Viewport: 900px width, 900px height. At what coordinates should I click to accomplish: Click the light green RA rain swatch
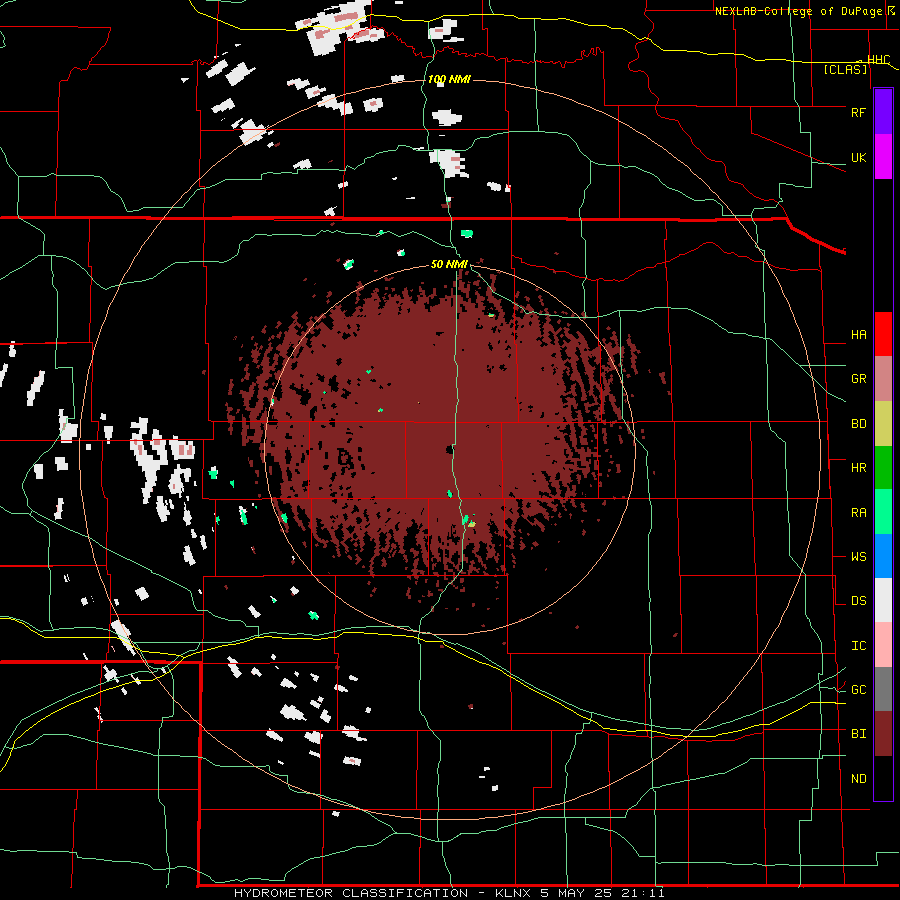883,512
